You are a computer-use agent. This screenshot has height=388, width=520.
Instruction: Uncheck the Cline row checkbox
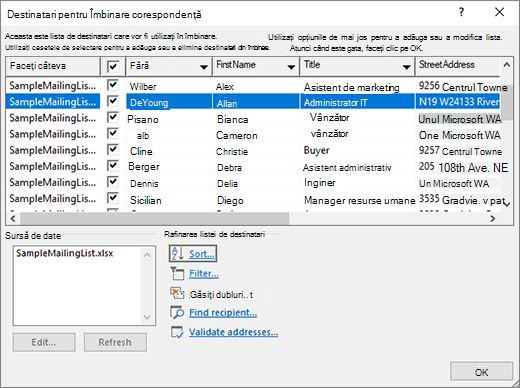113,149
